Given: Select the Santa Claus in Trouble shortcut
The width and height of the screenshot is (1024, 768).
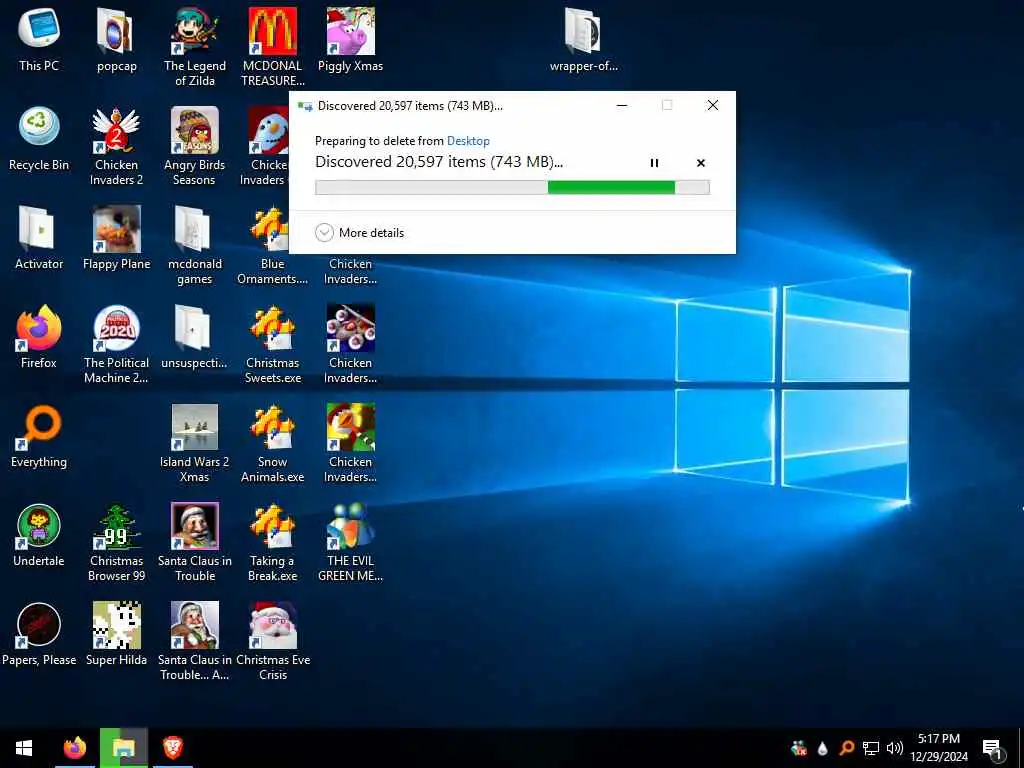Looking at the screenshot, I should click(x=195, y=541).
